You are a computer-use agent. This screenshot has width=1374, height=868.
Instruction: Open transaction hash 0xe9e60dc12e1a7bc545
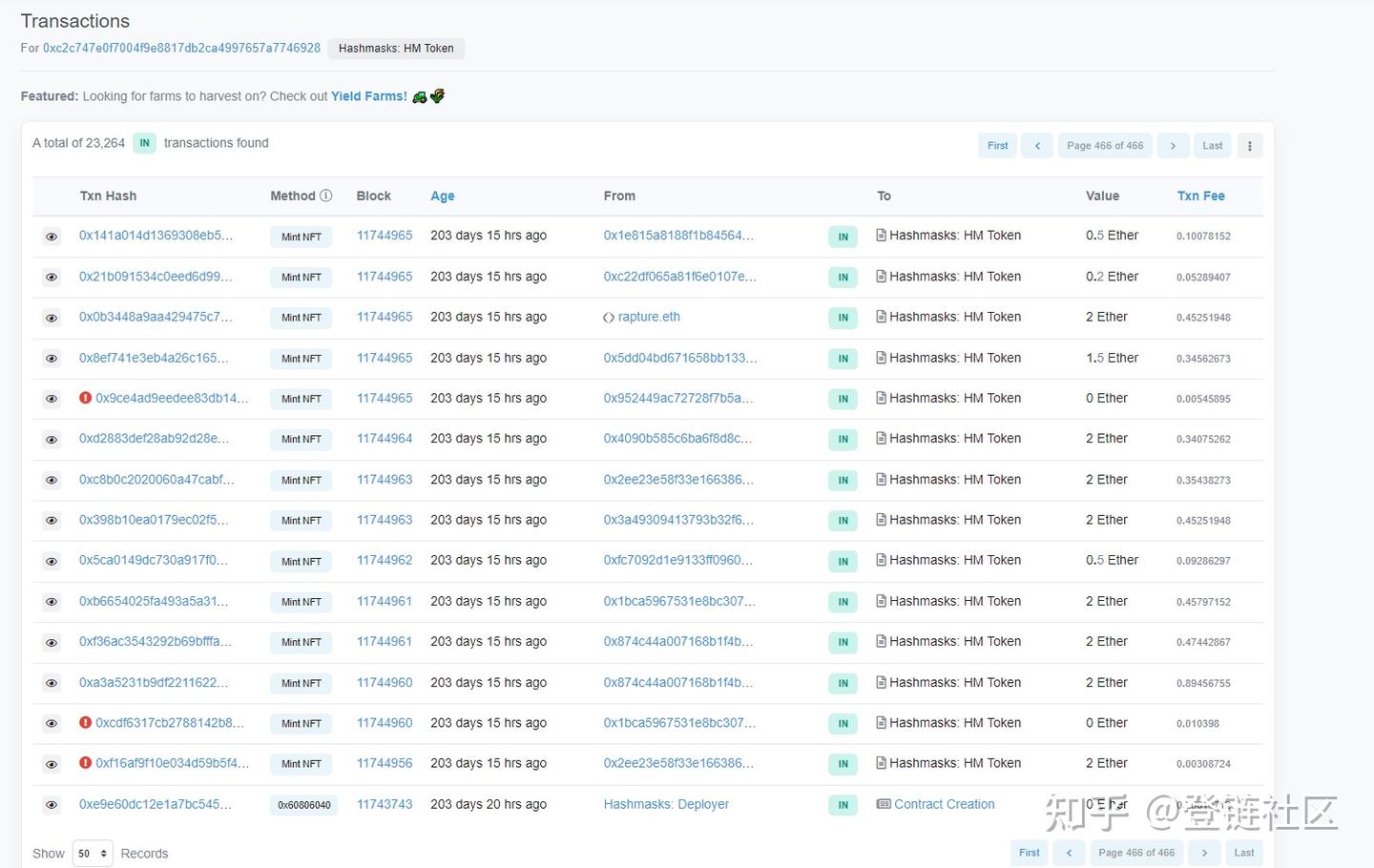point(156,804)
